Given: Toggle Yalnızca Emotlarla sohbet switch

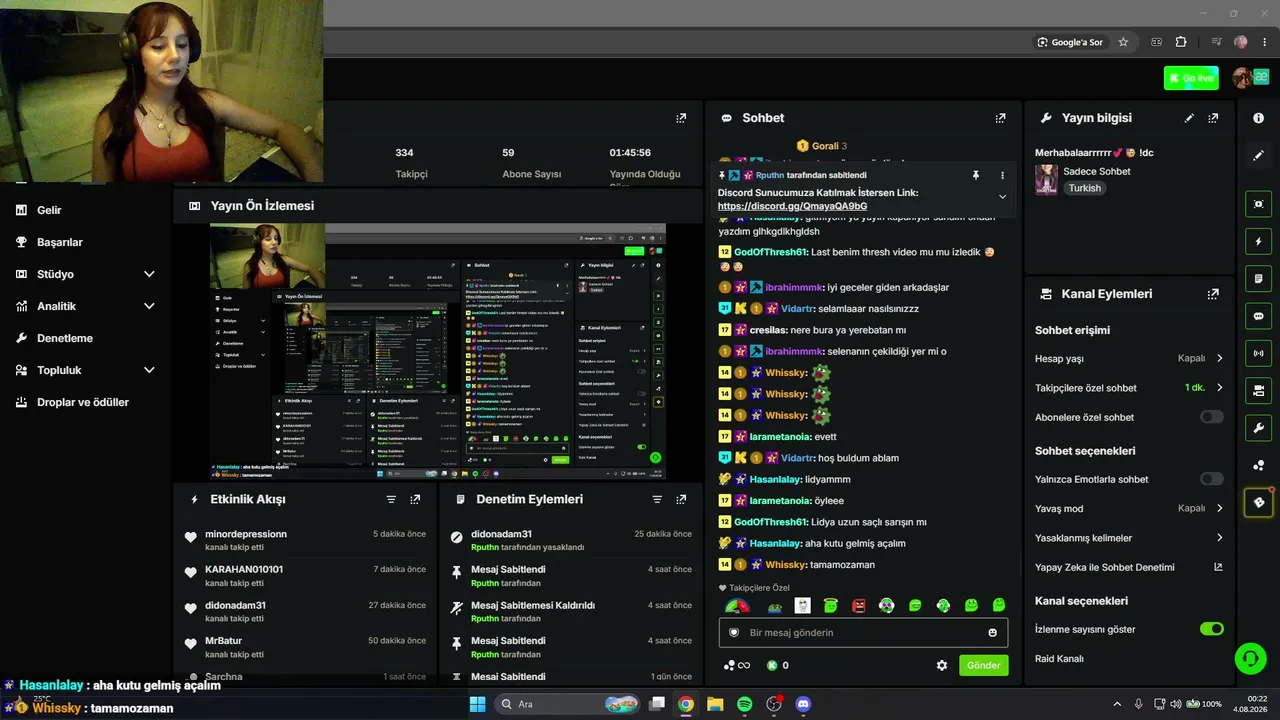Looking at the screenshot, I should click(x=1211, y=479).
